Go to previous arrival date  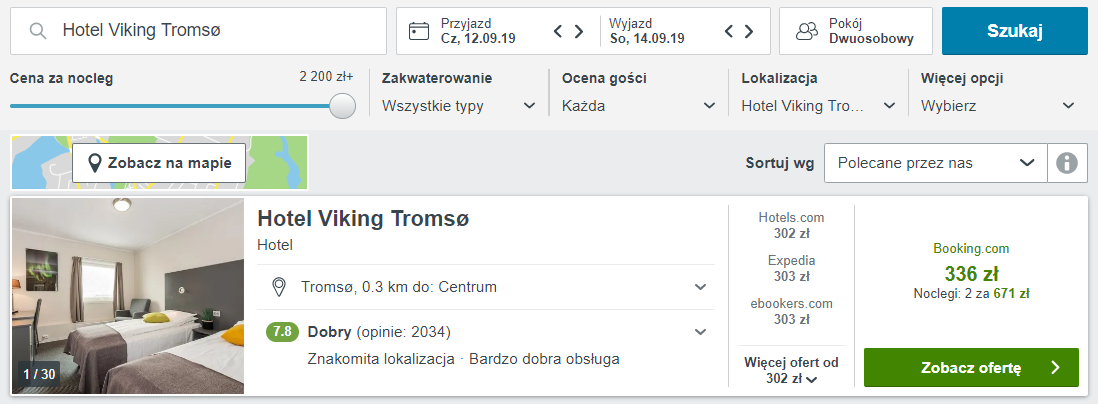tap(559, 31)
